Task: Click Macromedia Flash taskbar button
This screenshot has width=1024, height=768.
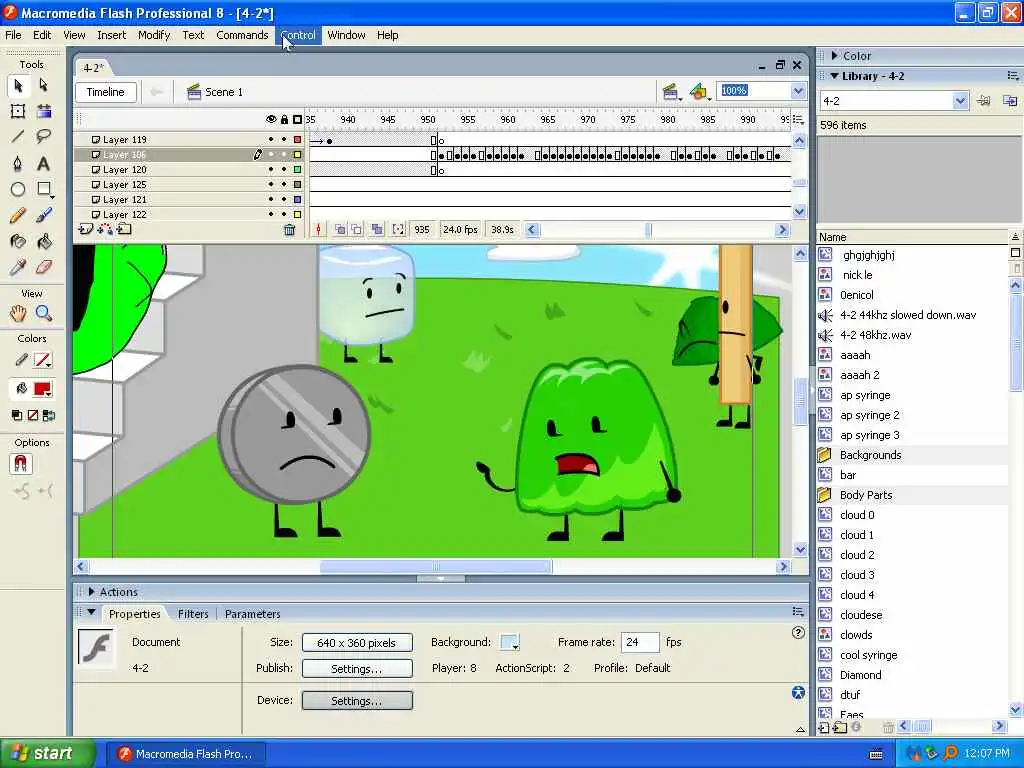Action: coord(186,754)
